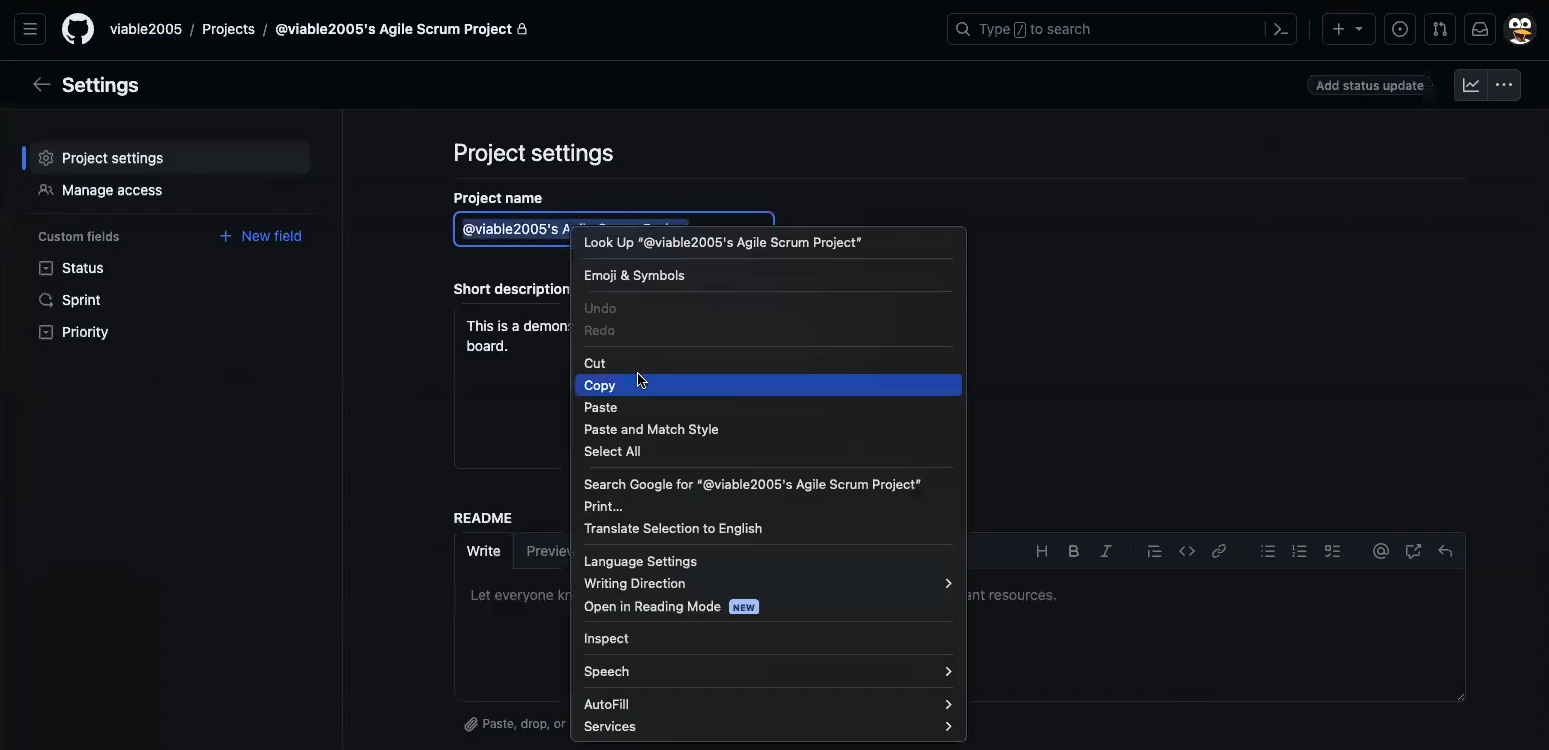Open the notifications inbox icon
The height and width of the screenshot is (750, 1549).
pos(1480,30)
